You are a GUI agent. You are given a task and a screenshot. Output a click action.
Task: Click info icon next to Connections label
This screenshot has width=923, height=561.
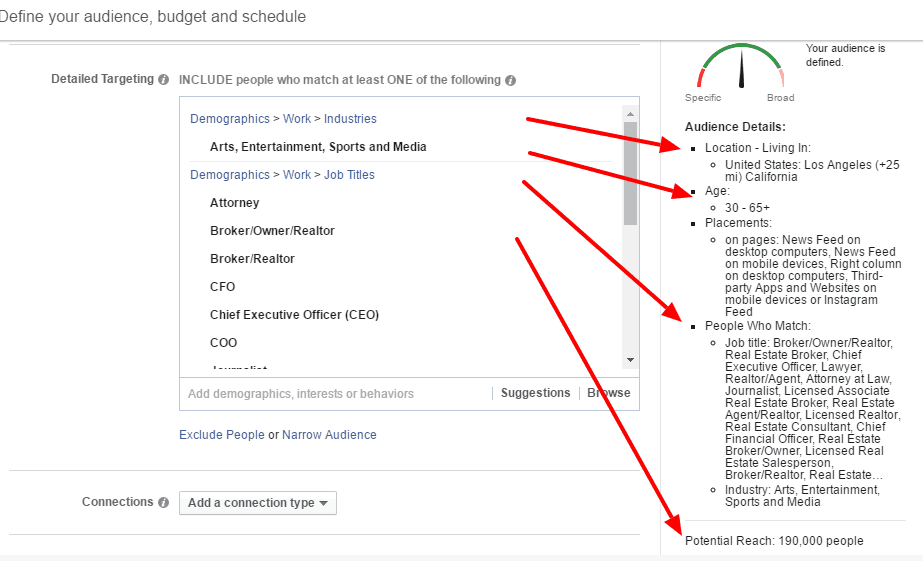click(x=164, y=502)
